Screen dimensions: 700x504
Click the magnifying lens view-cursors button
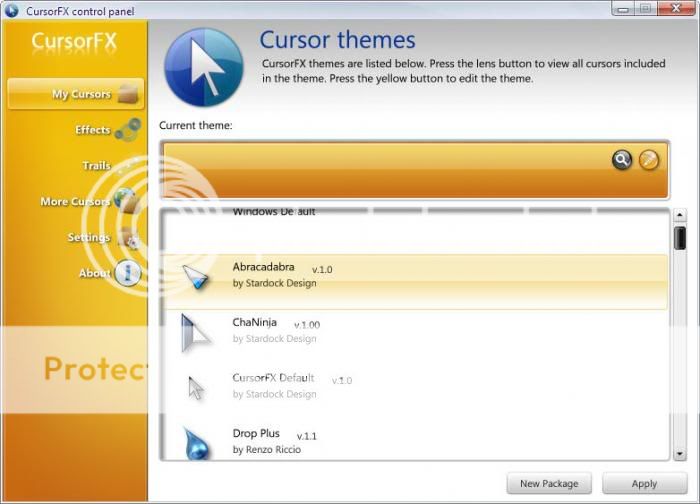(x=622, y=160)
